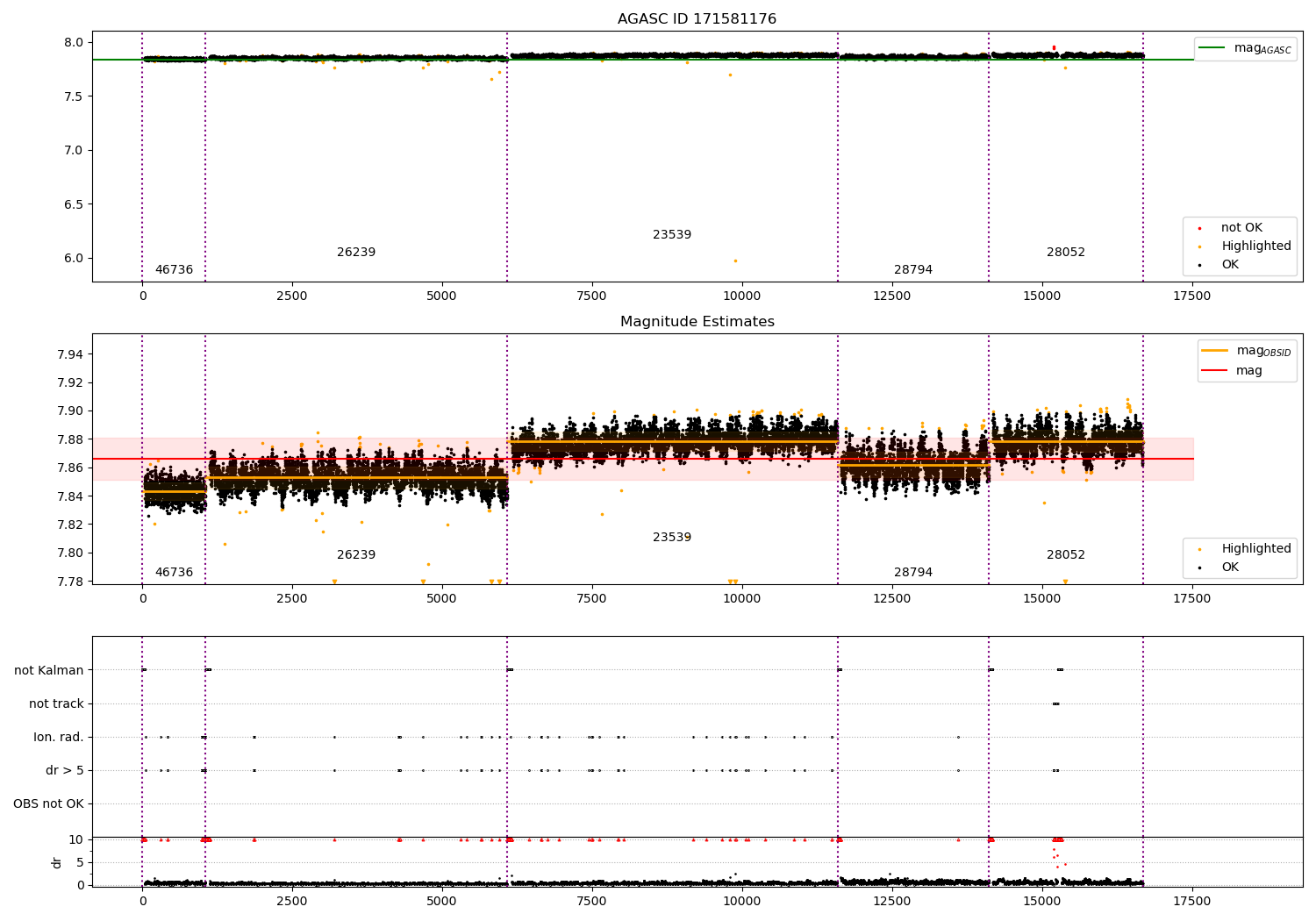
Task: Select the mag AGASC legend entry
Action: 1246,48
